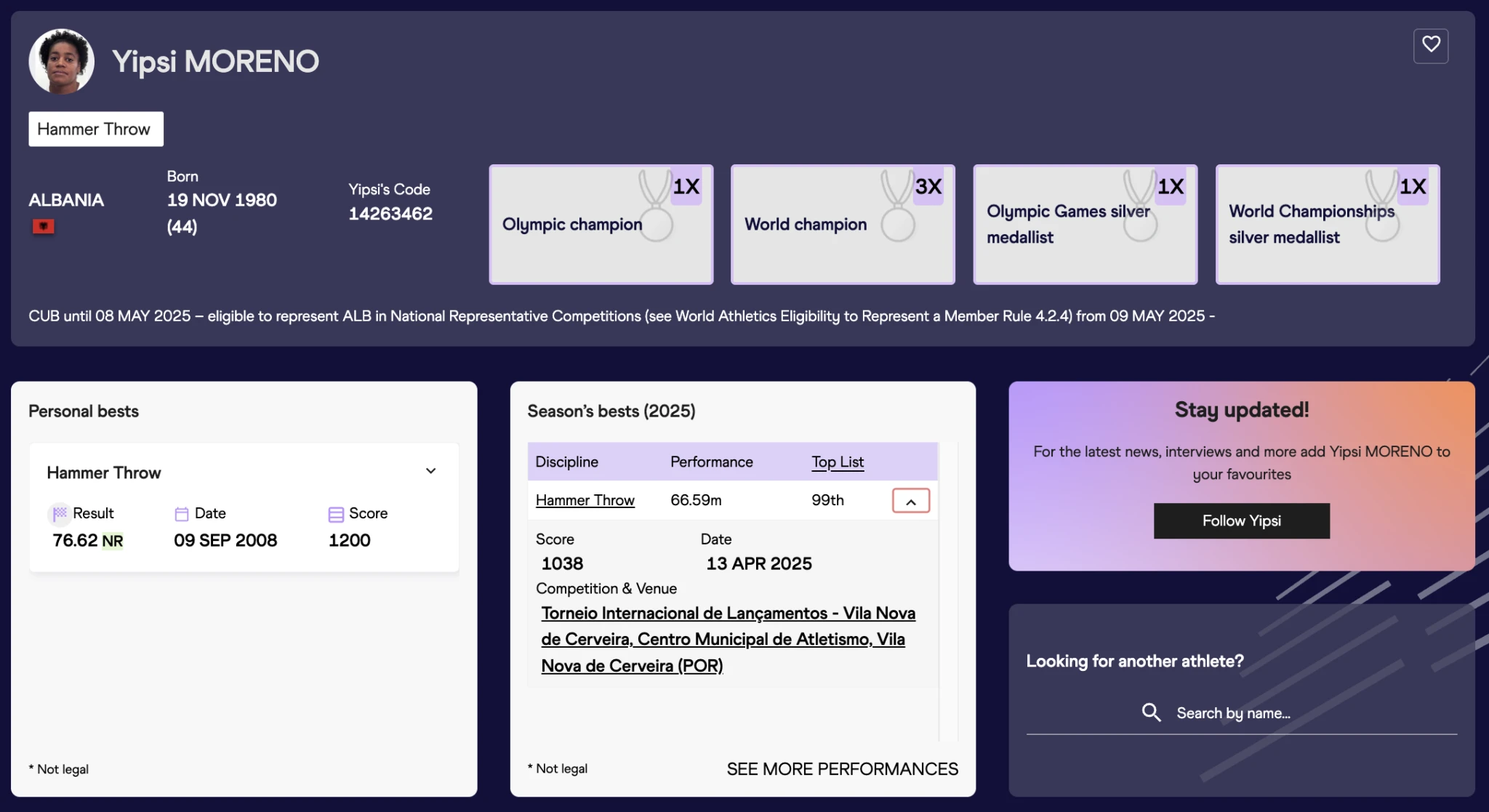Click the Albania flag icon
The image size is (1489, 812).
click(x=44, y=227)
